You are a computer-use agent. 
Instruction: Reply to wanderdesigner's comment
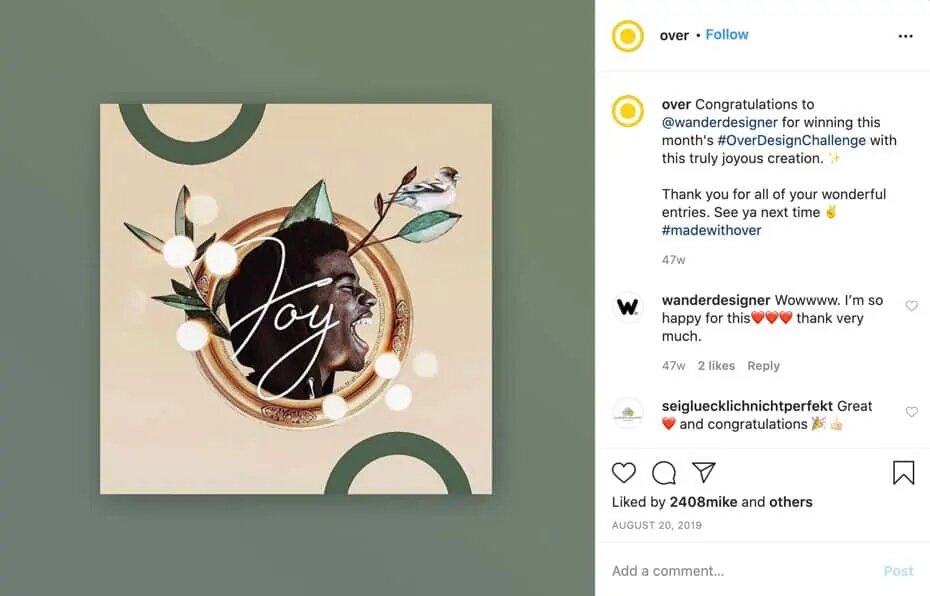coord(763,366)
